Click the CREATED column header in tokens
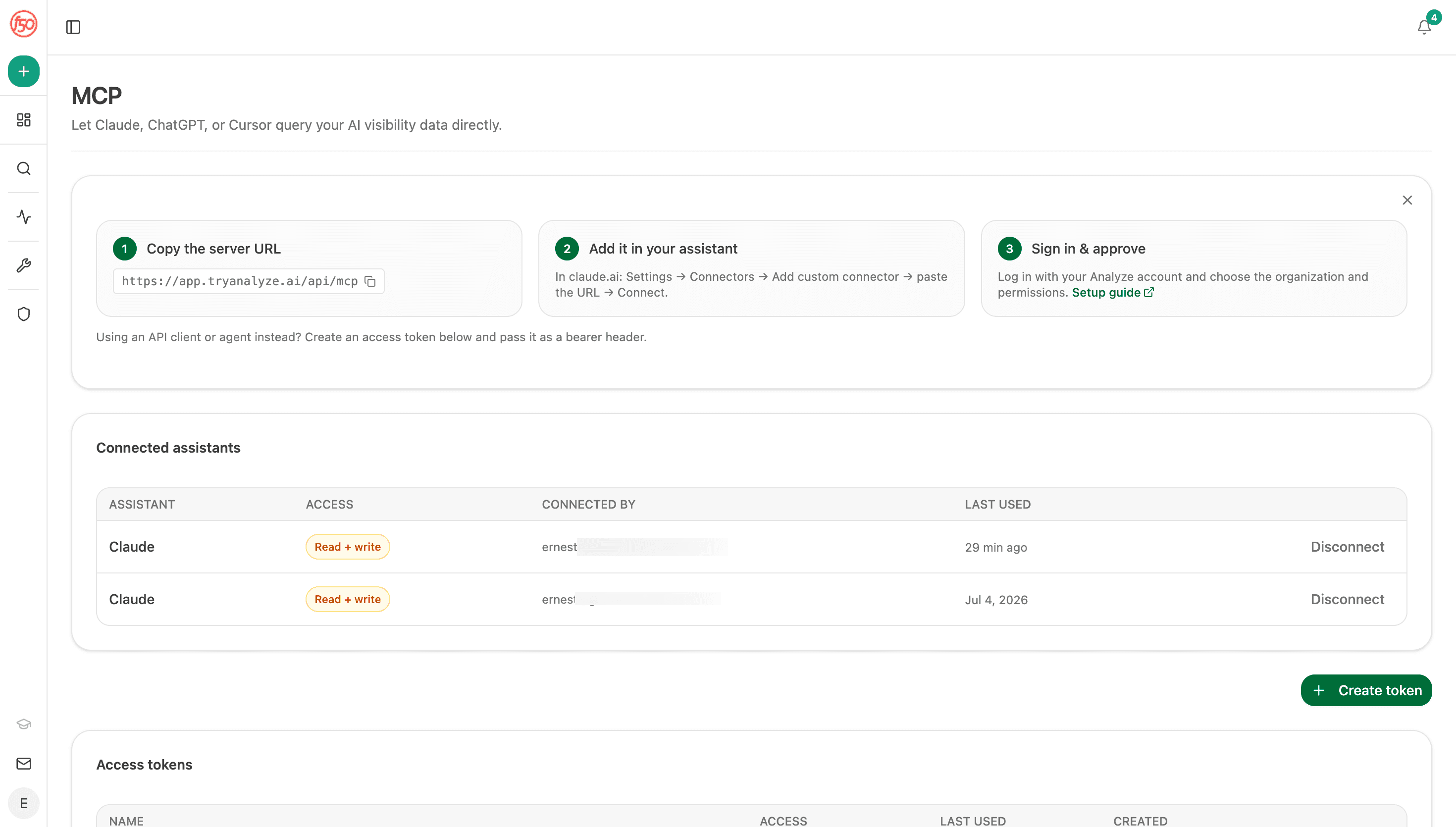Screen dimensions: 1456x827 [1140, 821]
